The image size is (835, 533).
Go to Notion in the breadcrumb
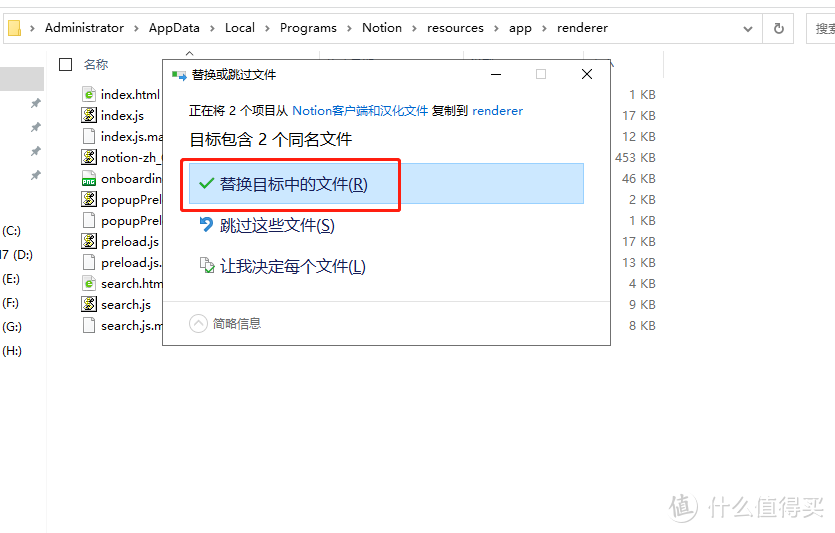click(382, 28)
